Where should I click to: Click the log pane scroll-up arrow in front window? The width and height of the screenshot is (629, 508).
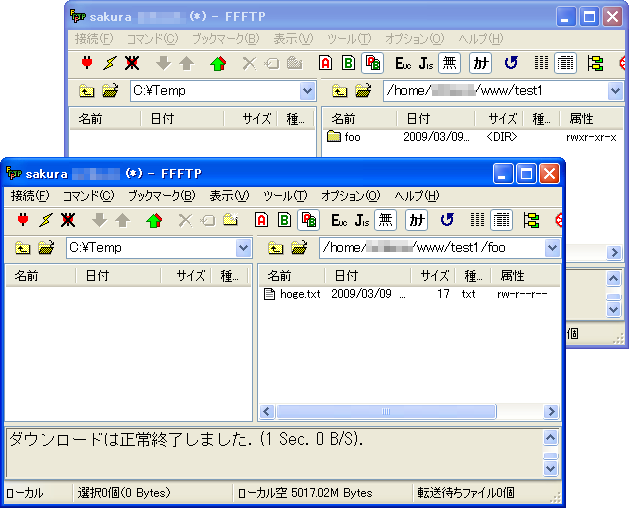pyautogui.click(x=550, y=437)
